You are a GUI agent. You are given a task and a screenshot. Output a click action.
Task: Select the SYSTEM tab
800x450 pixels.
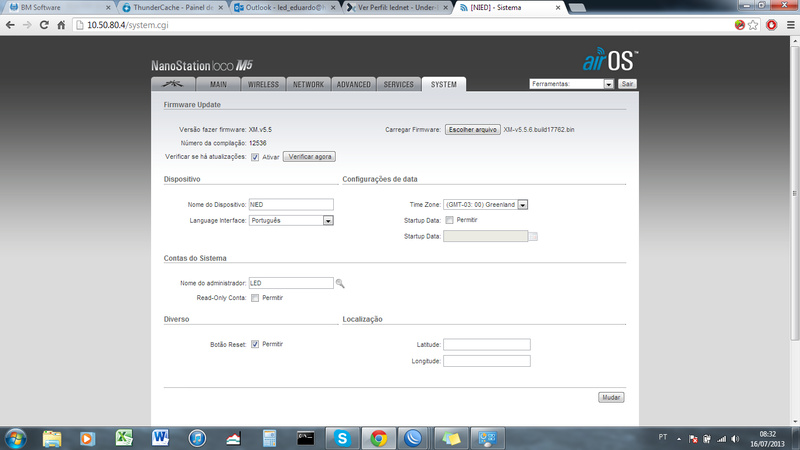pos(444,84)
